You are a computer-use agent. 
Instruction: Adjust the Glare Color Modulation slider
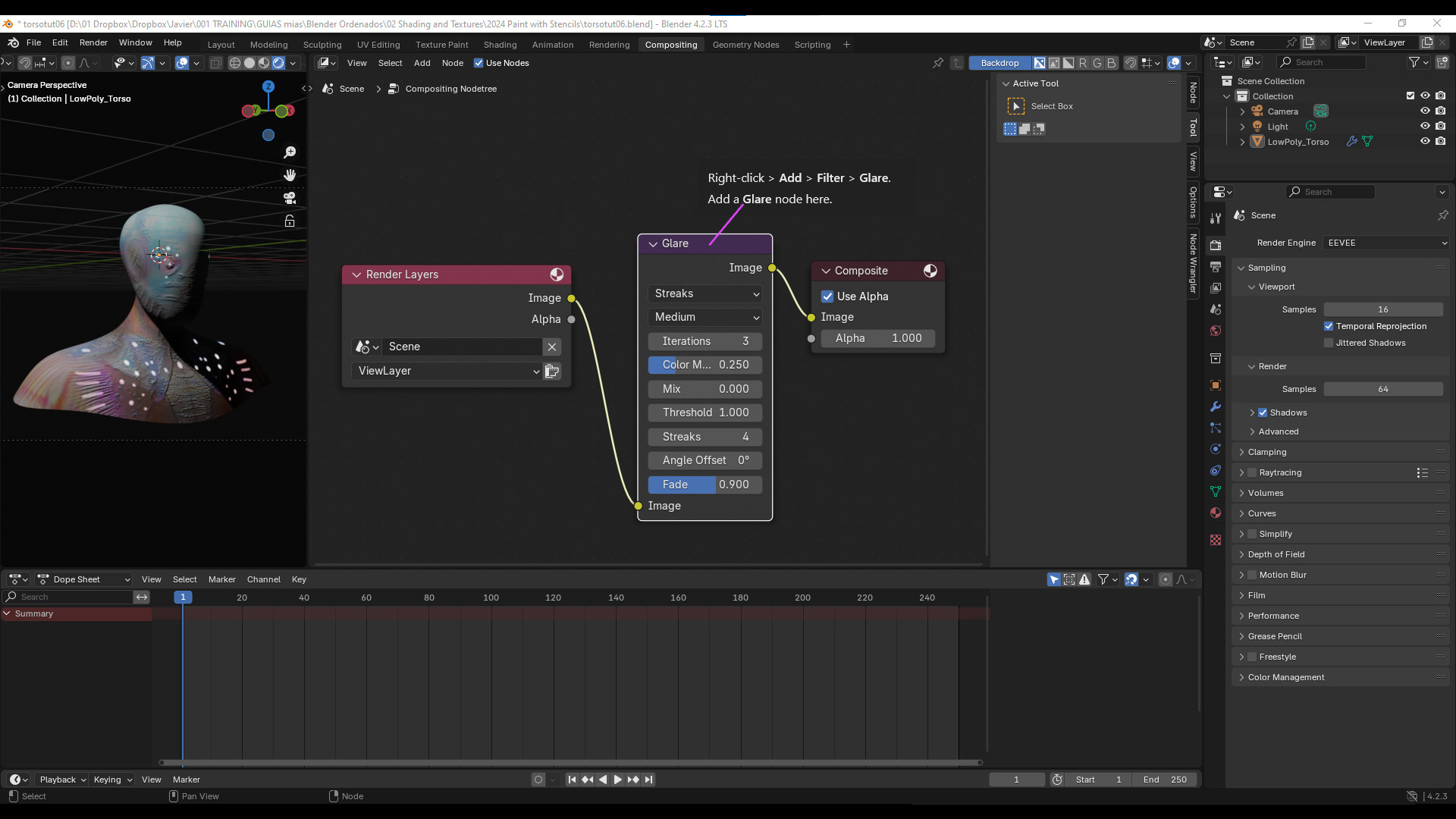[x=705, y=365]
